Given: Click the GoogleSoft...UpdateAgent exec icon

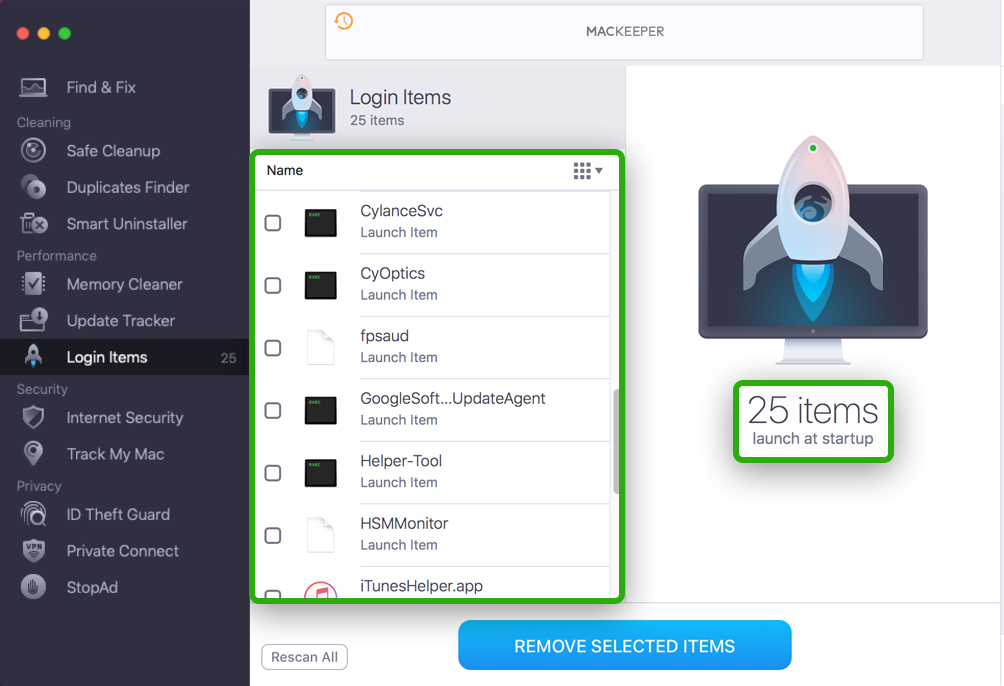Looking at the screenshot, I should [320, 411].
